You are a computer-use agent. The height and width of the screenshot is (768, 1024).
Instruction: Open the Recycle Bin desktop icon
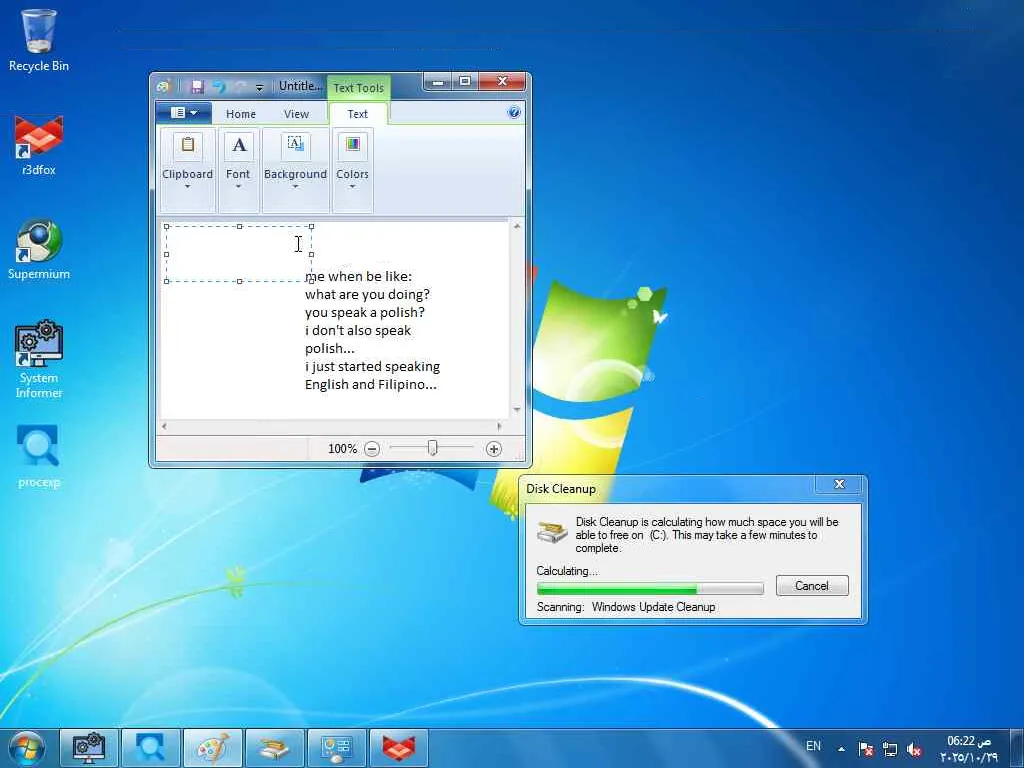click(x=39, y=40)
